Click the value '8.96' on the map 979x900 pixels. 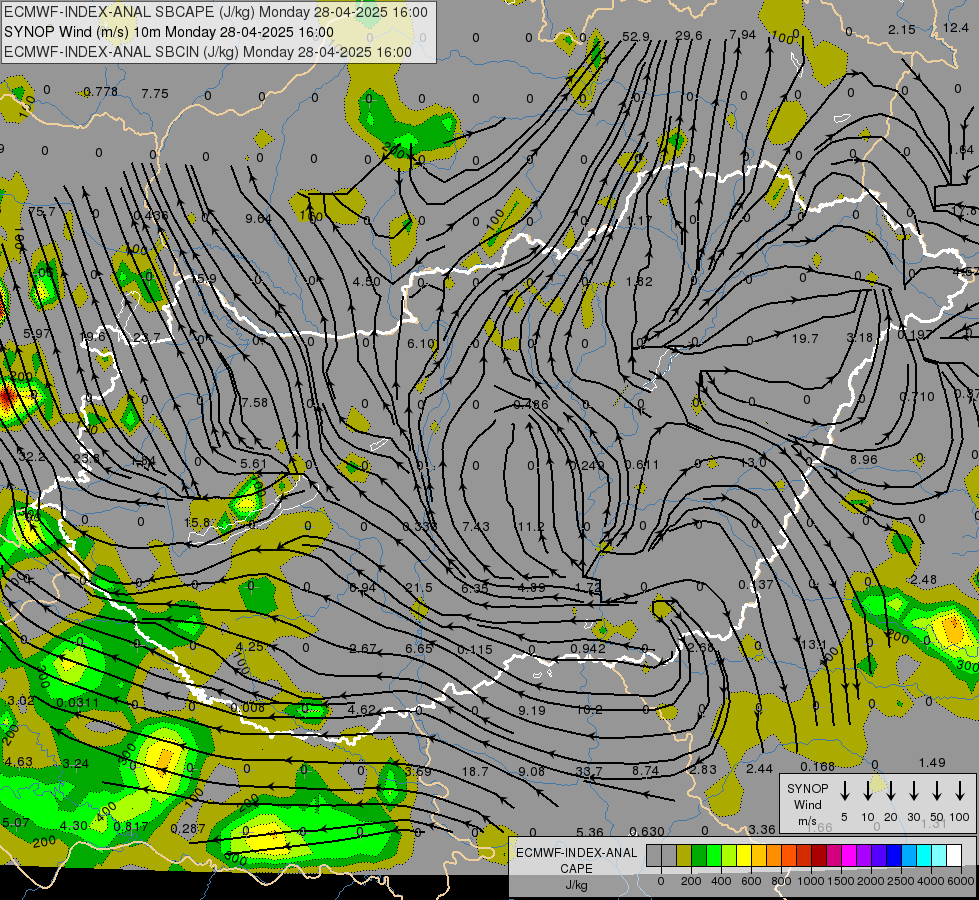pos(863,459)
